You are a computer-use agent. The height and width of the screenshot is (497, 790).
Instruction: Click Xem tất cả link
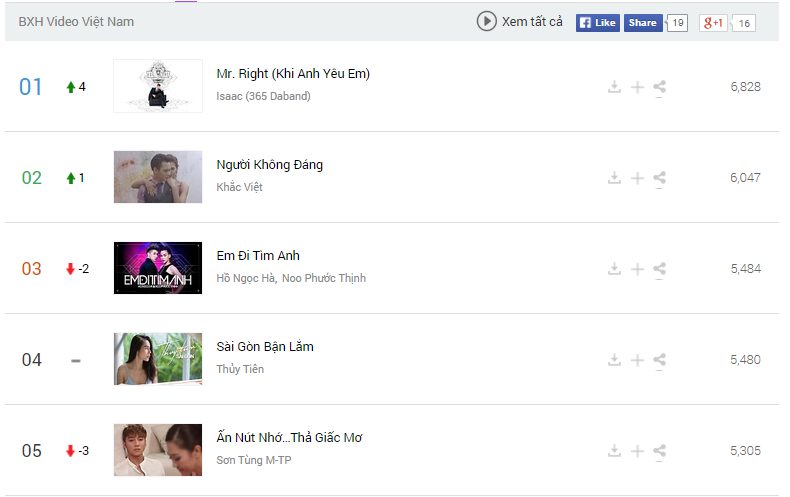(532, 22)
